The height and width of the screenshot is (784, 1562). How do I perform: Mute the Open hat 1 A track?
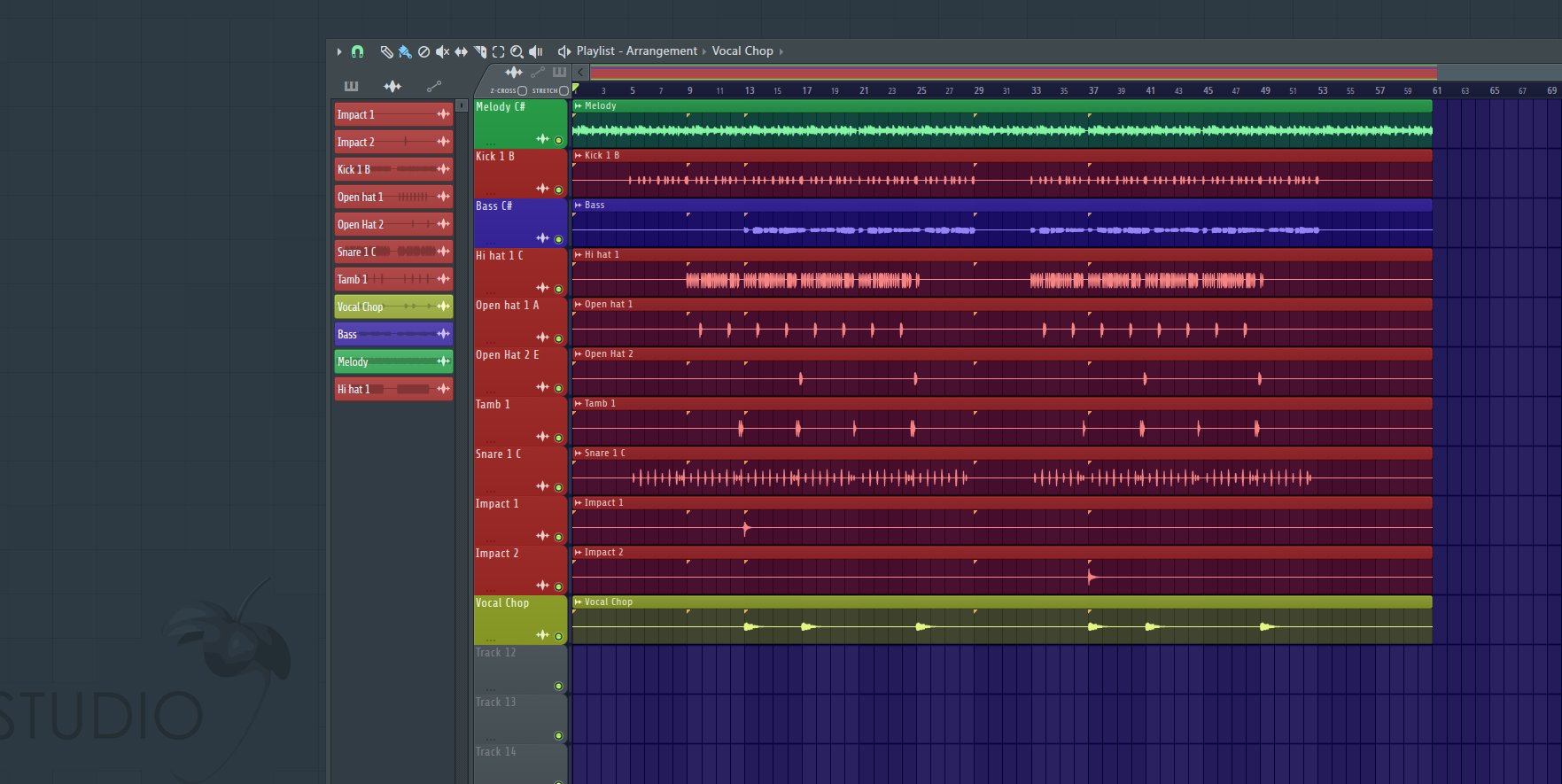coord(558,338)
